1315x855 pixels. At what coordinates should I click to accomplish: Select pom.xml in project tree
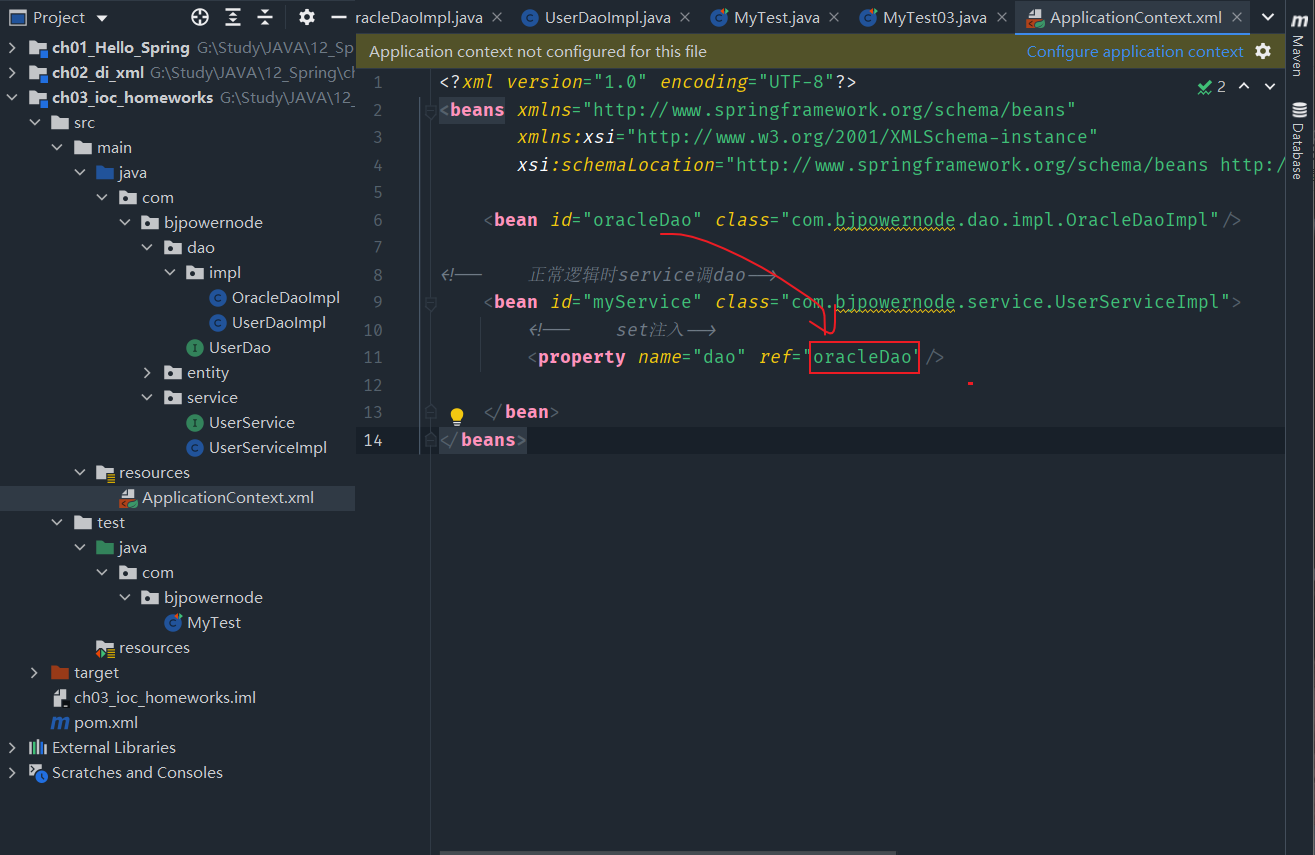[x=106, y=722]
